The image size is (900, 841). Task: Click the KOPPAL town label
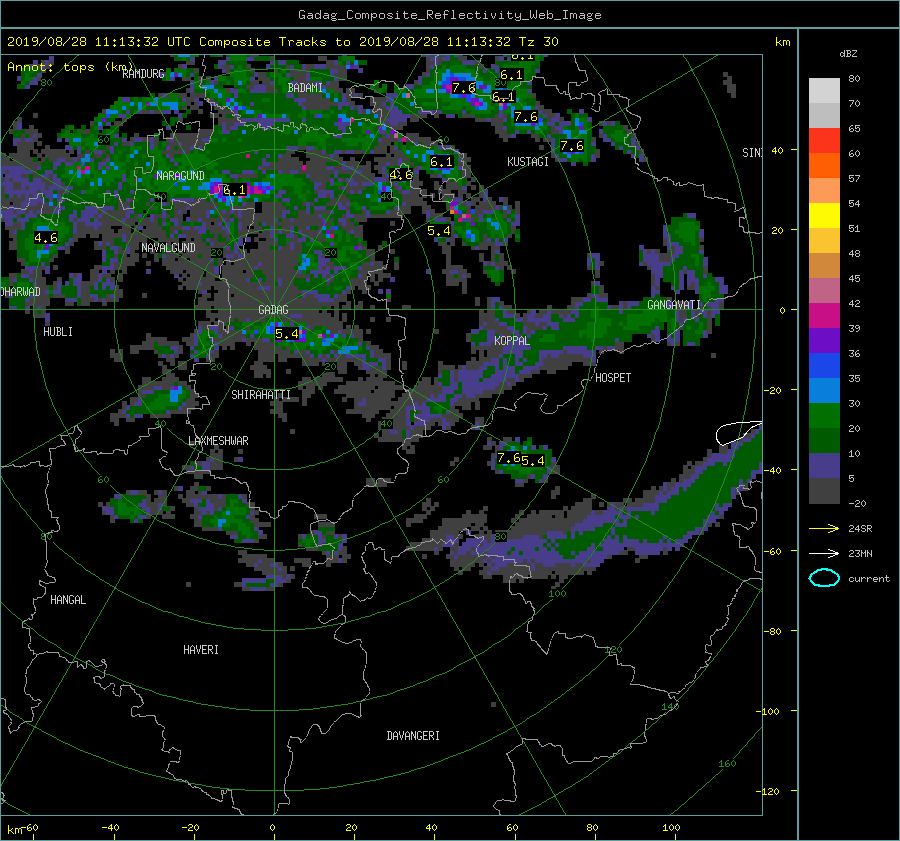tap(512, 341)
